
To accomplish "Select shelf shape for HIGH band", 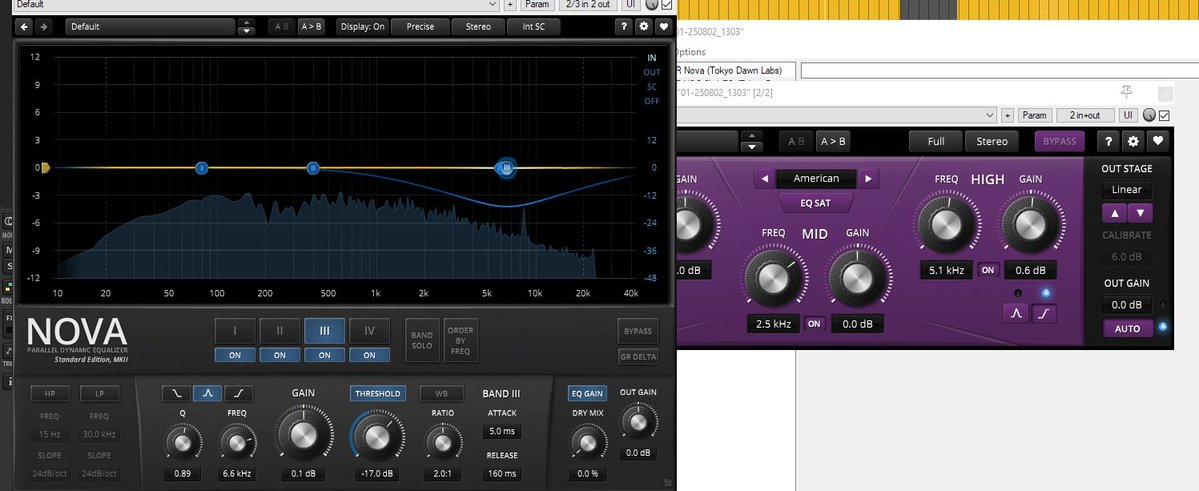I will [x=1044, y=312].
